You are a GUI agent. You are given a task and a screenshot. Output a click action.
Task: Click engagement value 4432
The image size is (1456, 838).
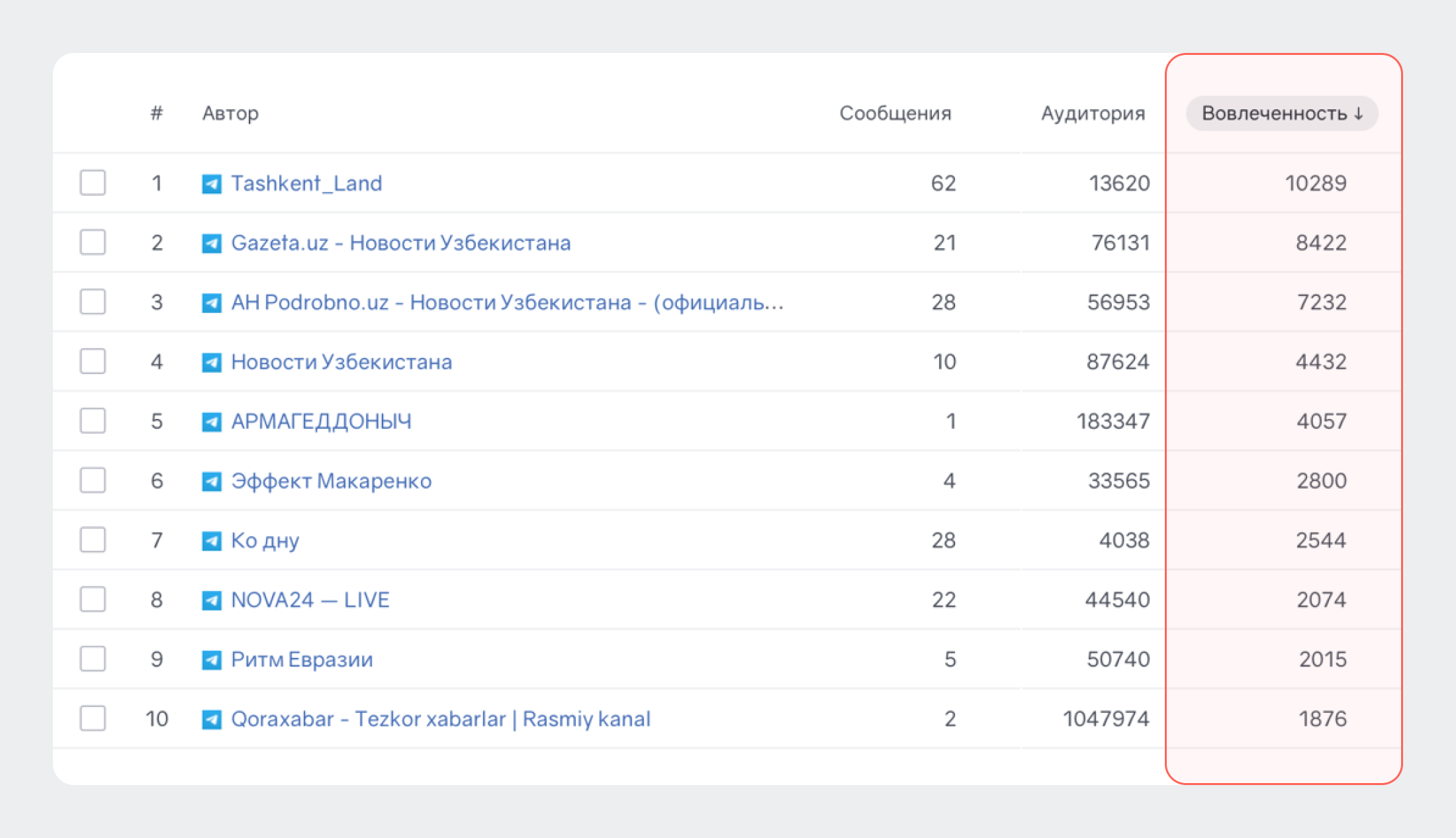(x=1321, y=361)
